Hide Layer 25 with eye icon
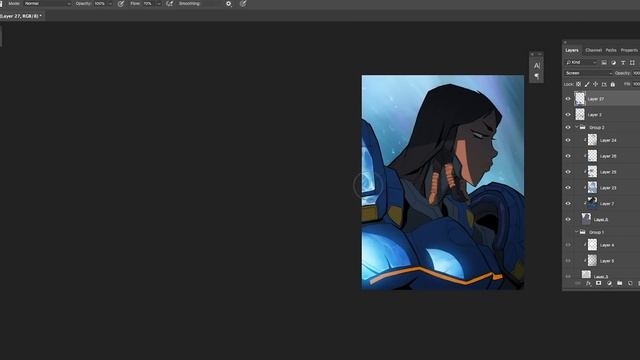 coord(568,172)
